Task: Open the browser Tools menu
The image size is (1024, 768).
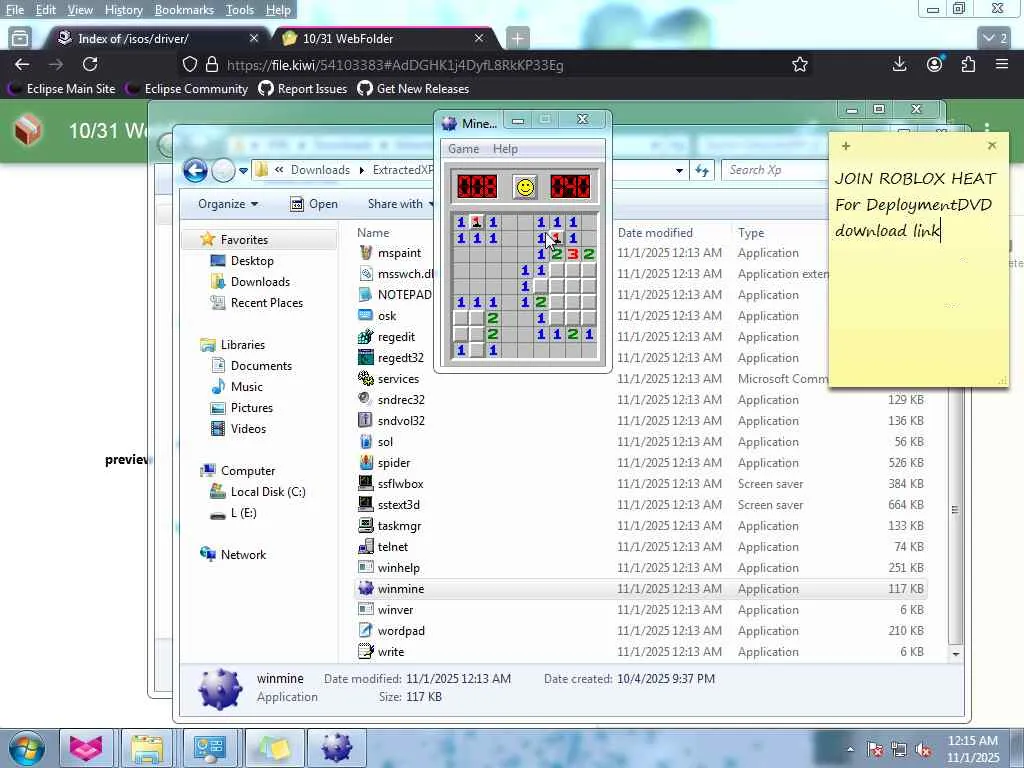Action: [x=239, y=10]
